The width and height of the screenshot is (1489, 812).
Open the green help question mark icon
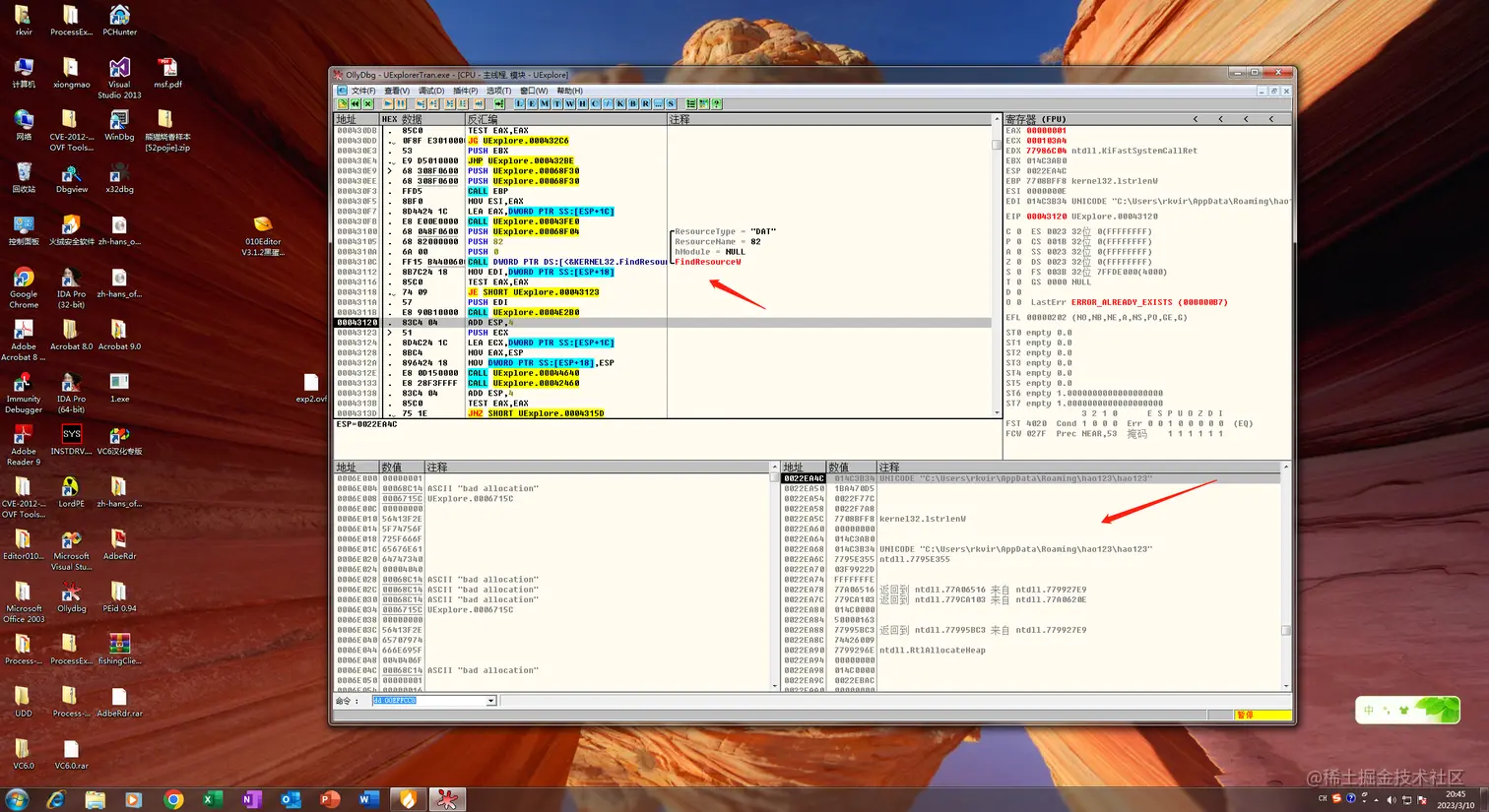coord(716,103)
